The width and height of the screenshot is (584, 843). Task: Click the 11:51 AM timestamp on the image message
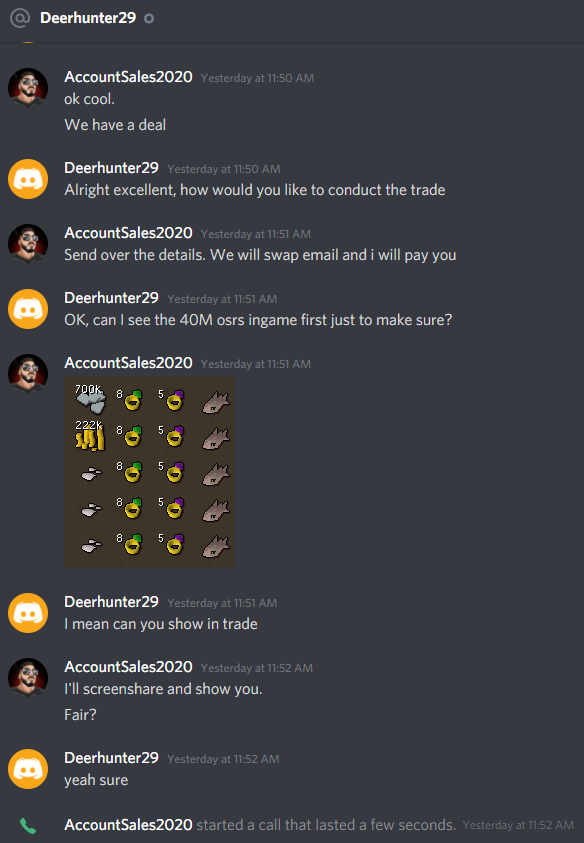256,364
